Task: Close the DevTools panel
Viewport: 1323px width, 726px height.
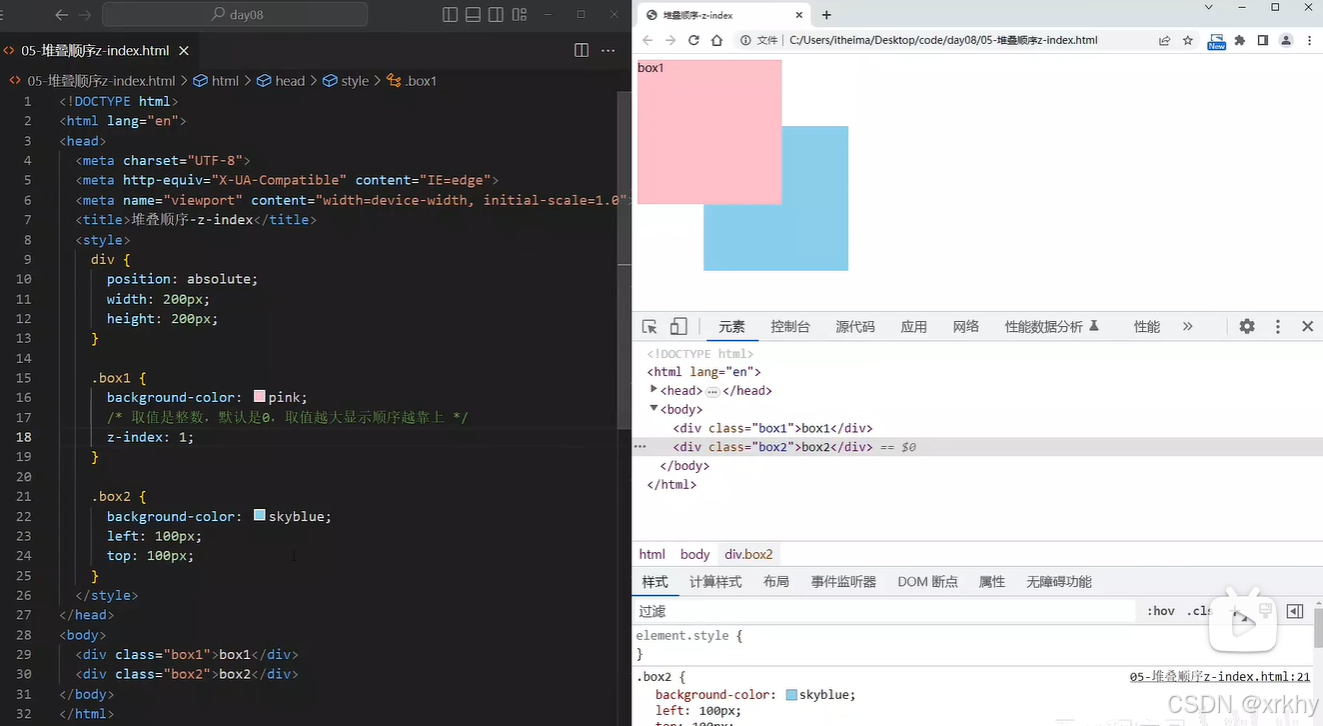Action: (1307, 327)
